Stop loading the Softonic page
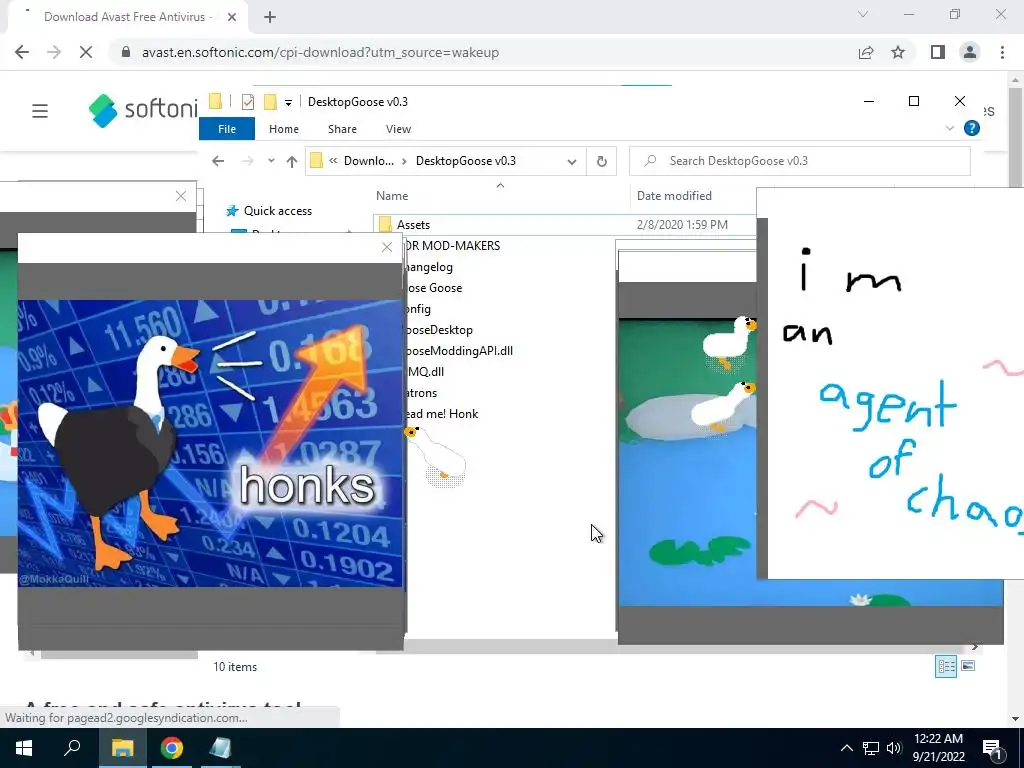The height and width of the screenshot is (768, 1024). [86, 52]
